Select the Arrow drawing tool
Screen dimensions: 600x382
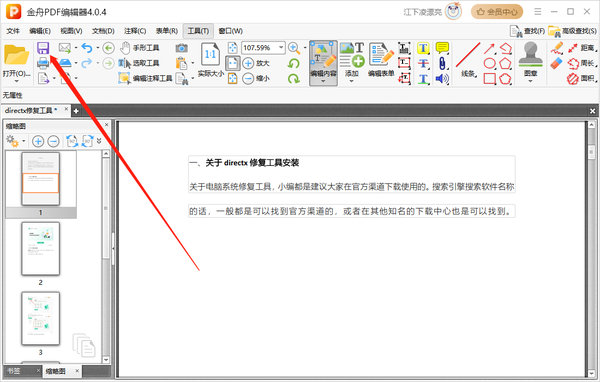click(489, 48)
